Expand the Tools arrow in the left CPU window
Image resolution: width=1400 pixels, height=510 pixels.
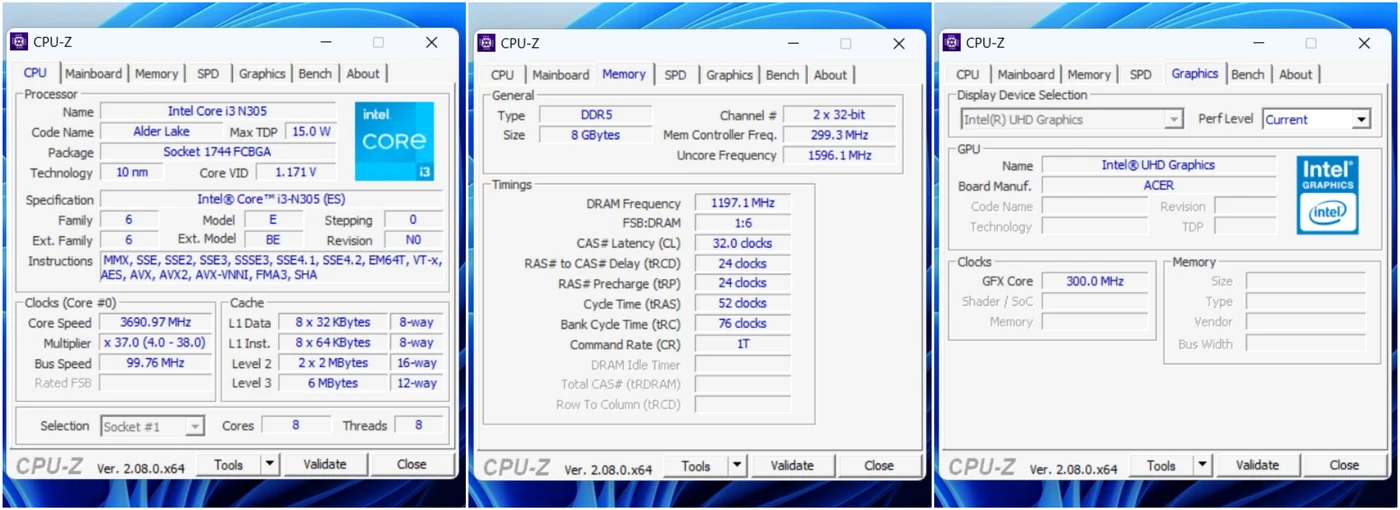click(270, 464)
